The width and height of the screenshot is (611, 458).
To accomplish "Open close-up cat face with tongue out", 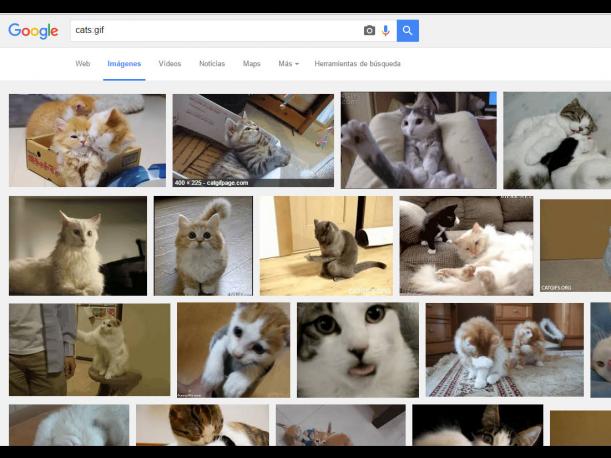I will (x=358, y=350).
